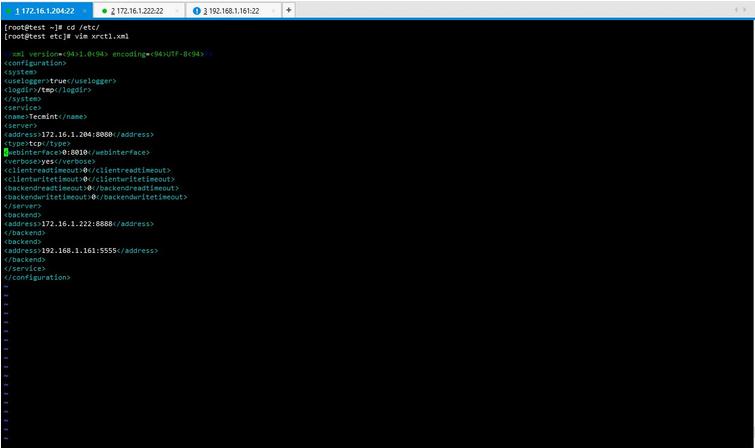755x448 pixels.
Task: Close the 172.16.1.222:22 tab
Action: tap(178, 11)
